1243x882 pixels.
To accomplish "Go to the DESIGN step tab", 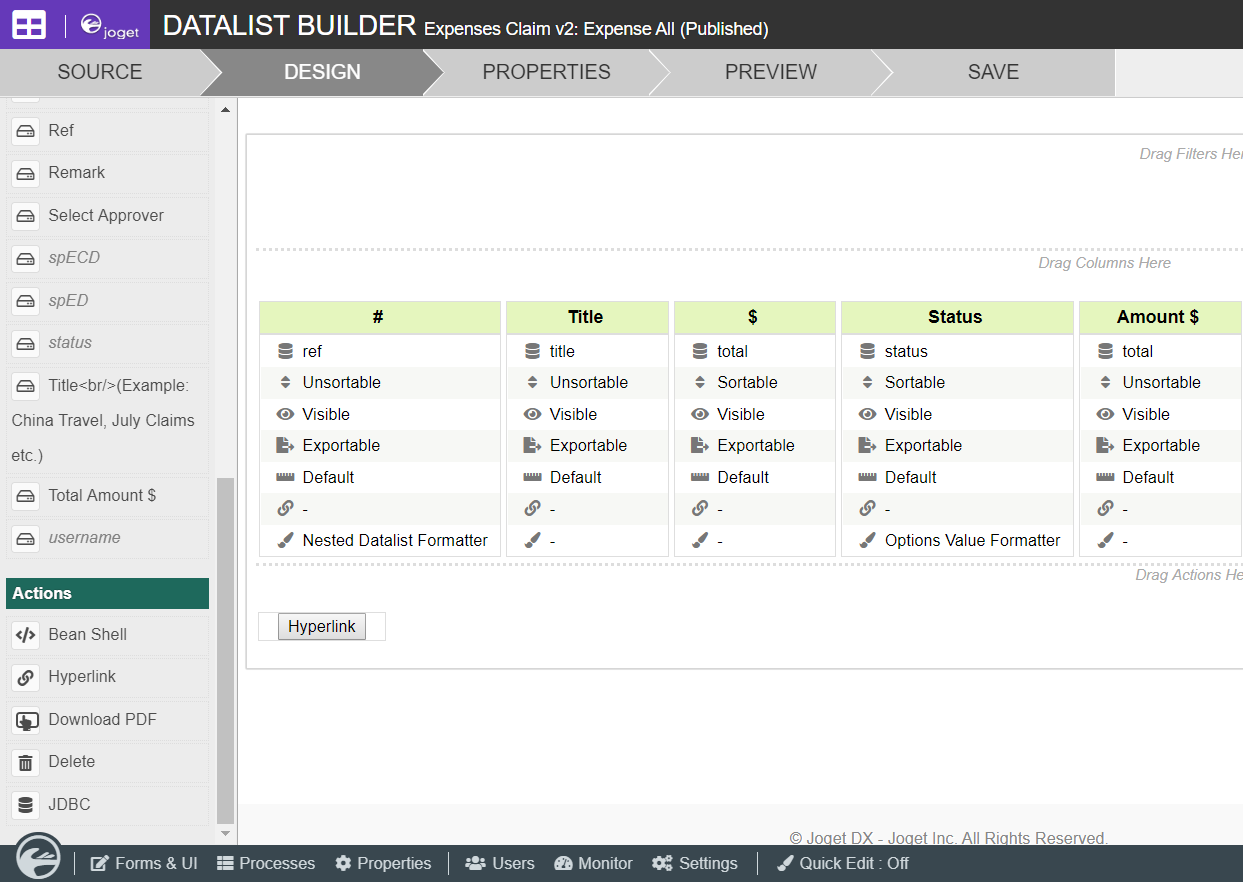I will [322, 72].
